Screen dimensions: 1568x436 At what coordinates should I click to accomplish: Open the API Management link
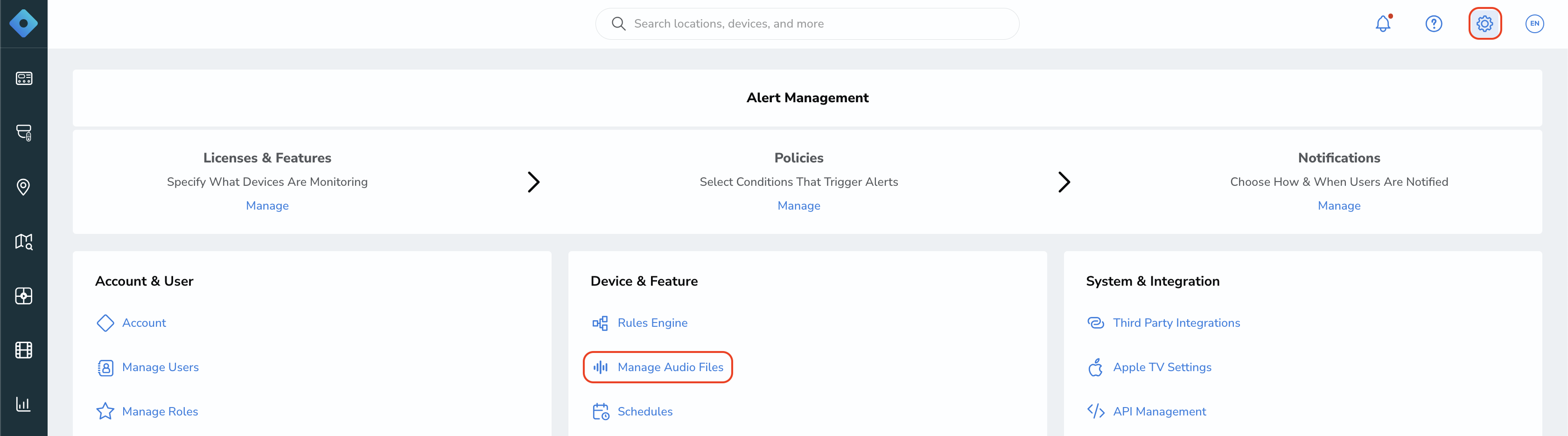point(1159,412)
